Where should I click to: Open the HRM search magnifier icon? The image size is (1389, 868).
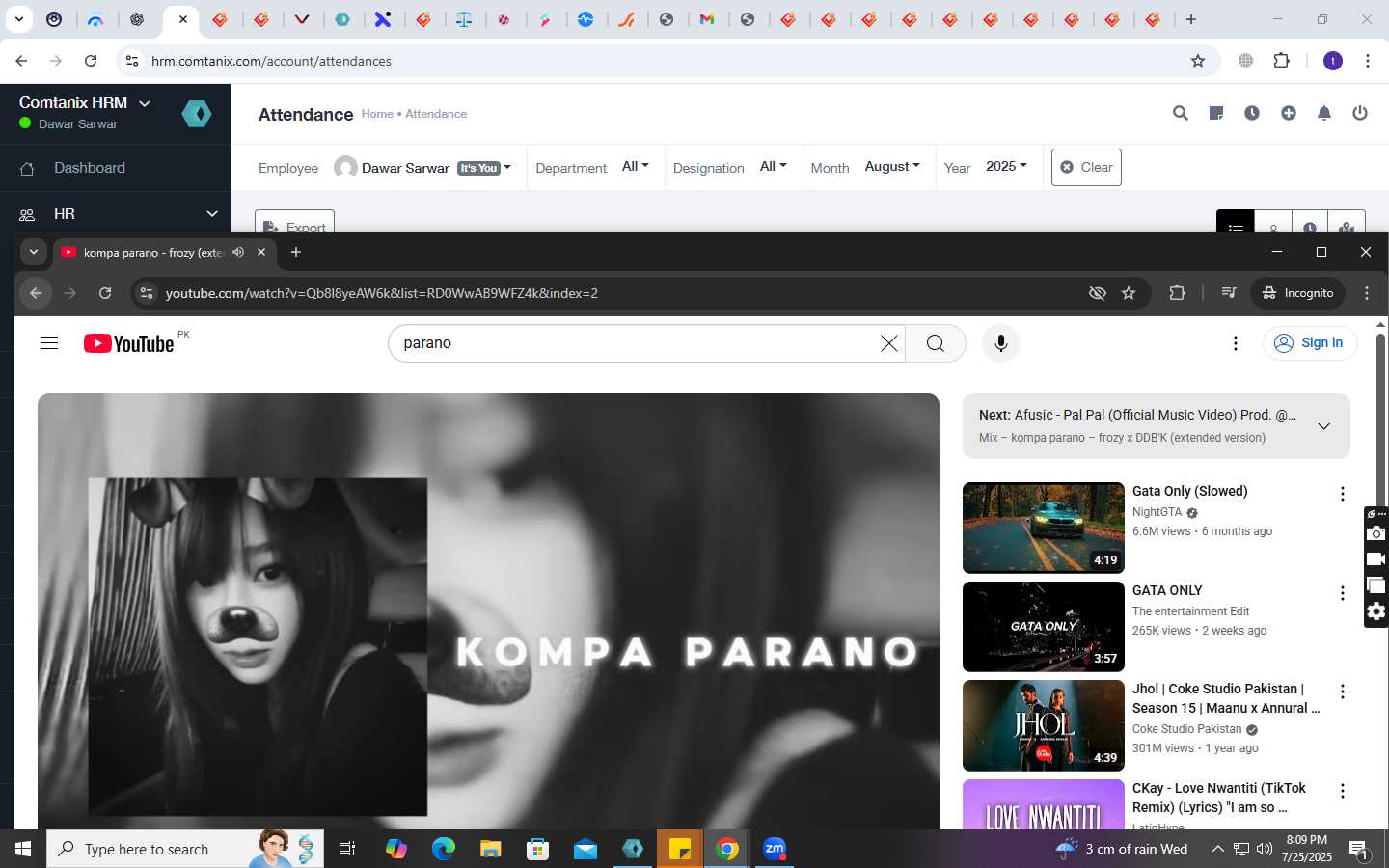tap(1180, 113)
